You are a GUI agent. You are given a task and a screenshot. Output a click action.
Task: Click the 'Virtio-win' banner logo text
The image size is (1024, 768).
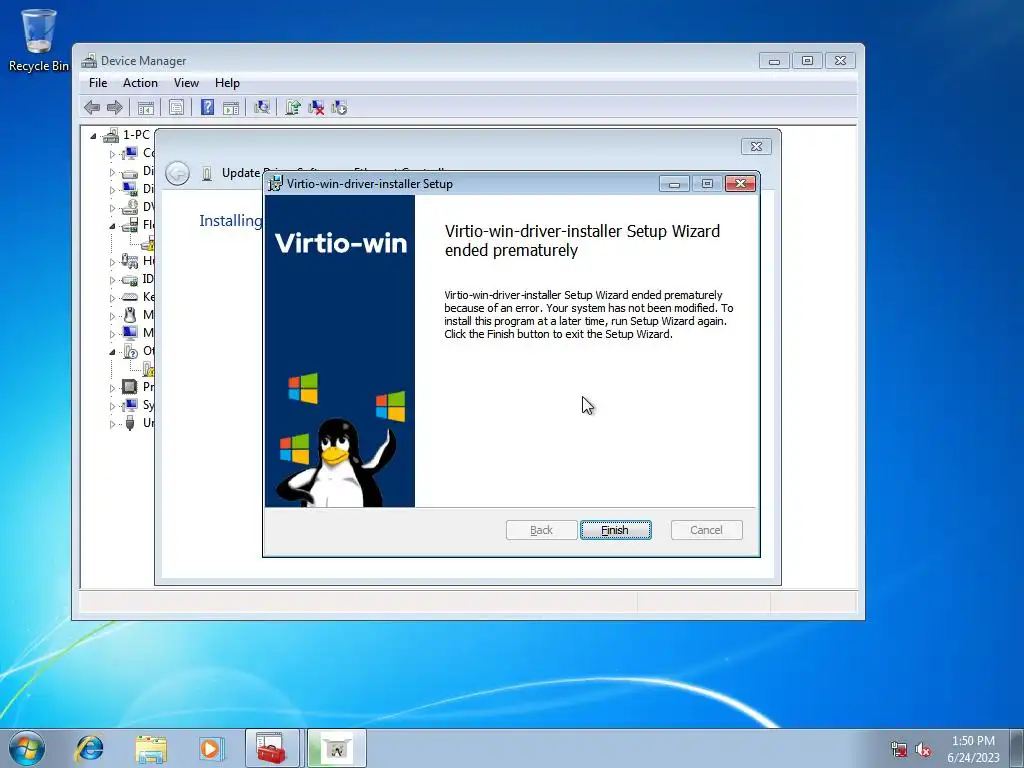click(341, 243)
